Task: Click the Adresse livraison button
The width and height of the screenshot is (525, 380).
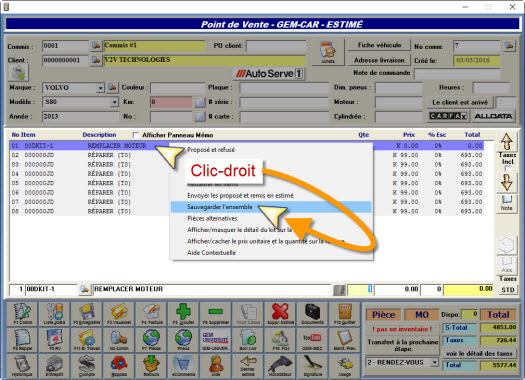Action: (x=379, y=60)
